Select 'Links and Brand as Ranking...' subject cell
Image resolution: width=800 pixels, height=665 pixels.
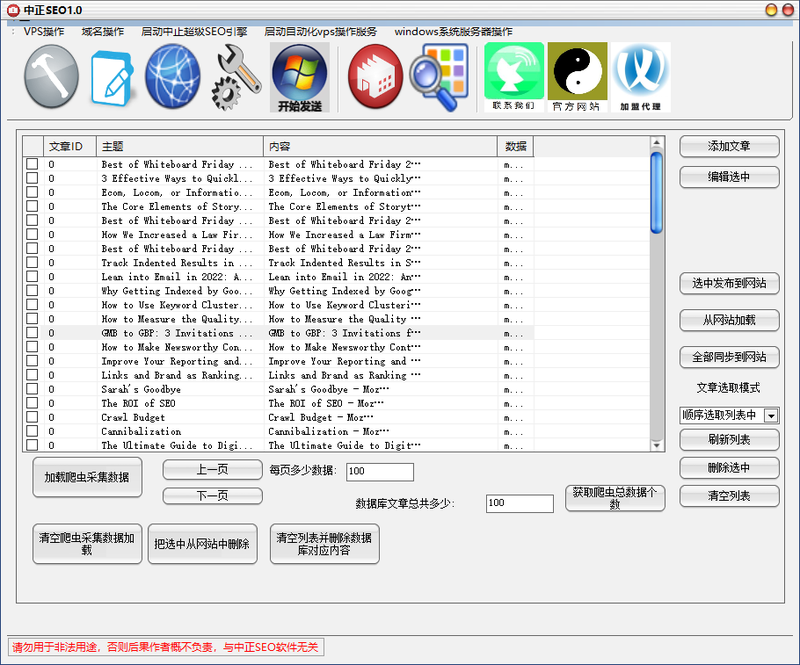(180, 375)
